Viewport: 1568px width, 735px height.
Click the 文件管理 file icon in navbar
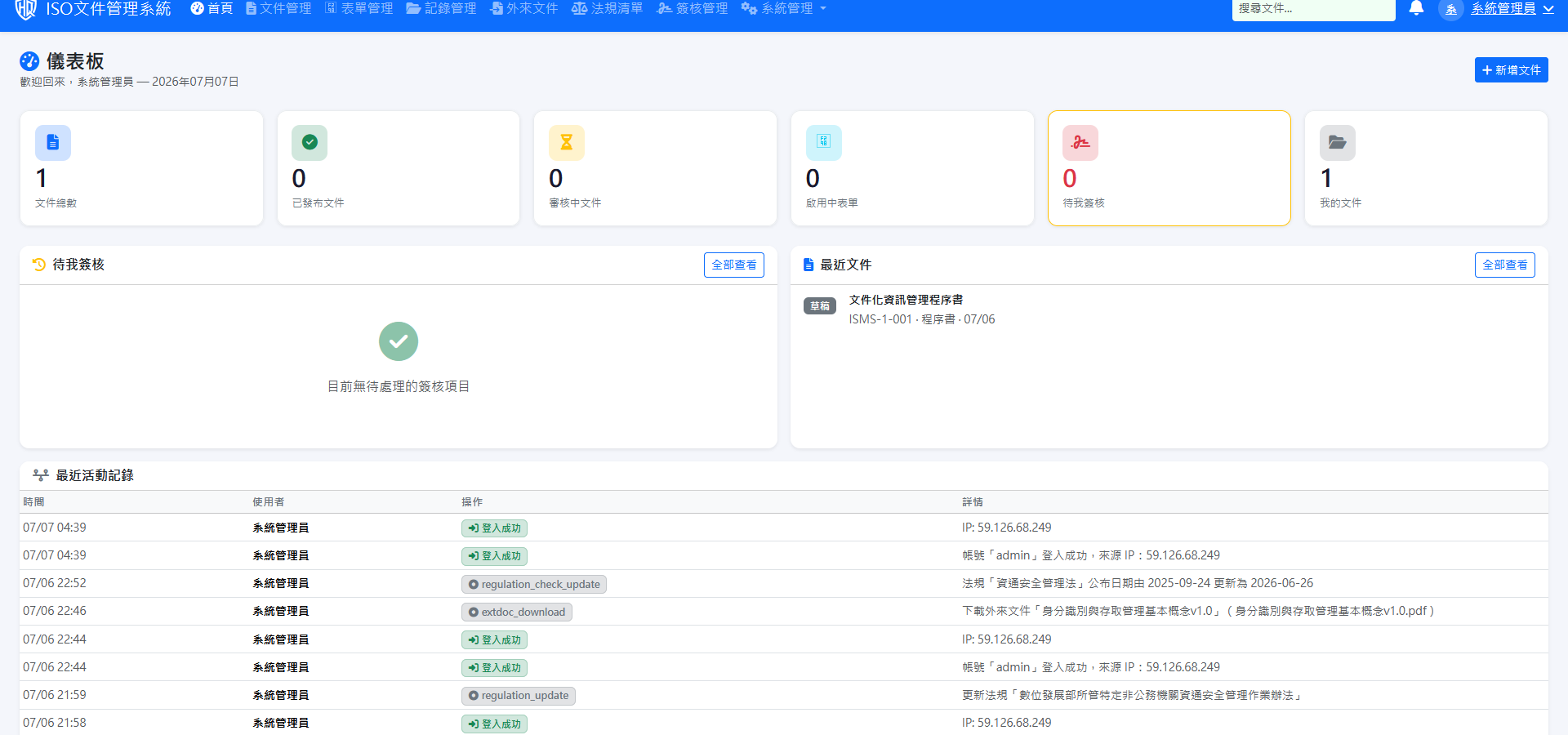point(252,8)
